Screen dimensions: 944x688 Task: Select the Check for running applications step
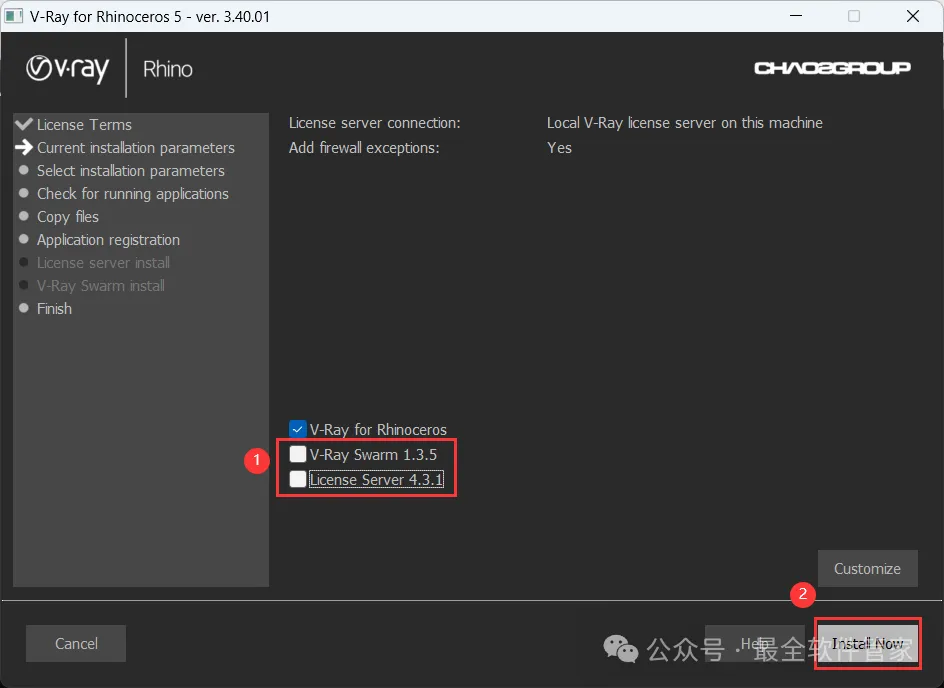(x=132, y=194)
